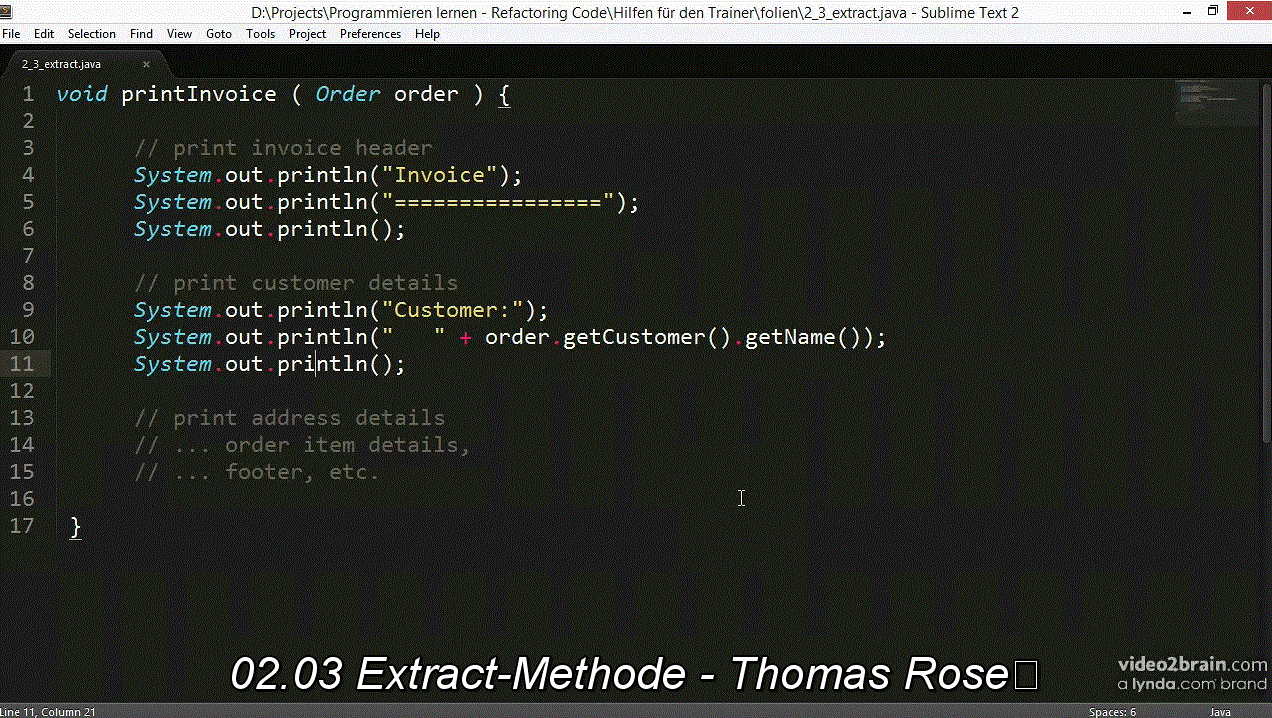Screen dimensions: 1272x718
Task: Click 'getName()' on line 10
Action: coord(803,337)
